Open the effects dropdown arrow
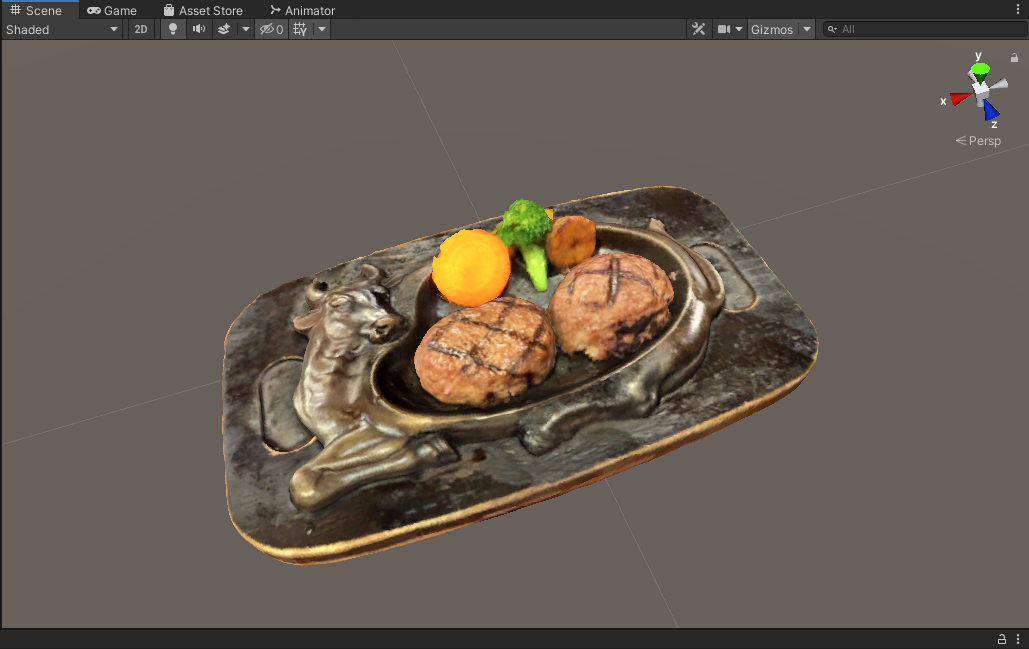 245,29
